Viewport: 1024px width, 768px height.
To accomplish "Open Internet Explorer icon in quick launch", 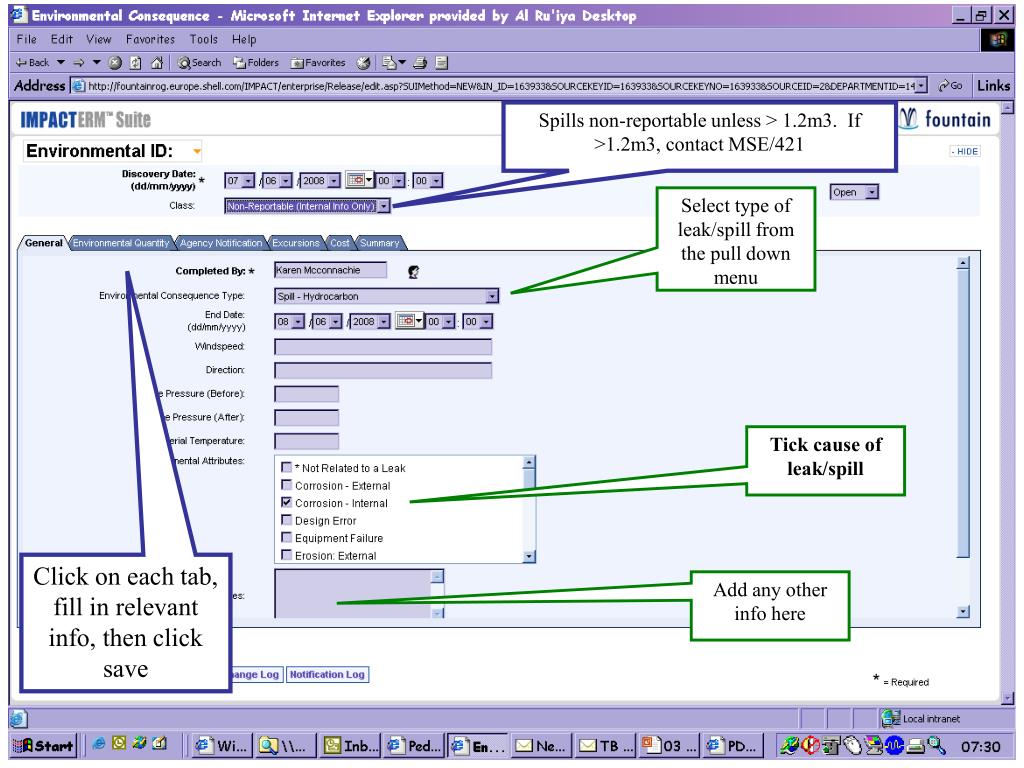I will tap(99, 743).
